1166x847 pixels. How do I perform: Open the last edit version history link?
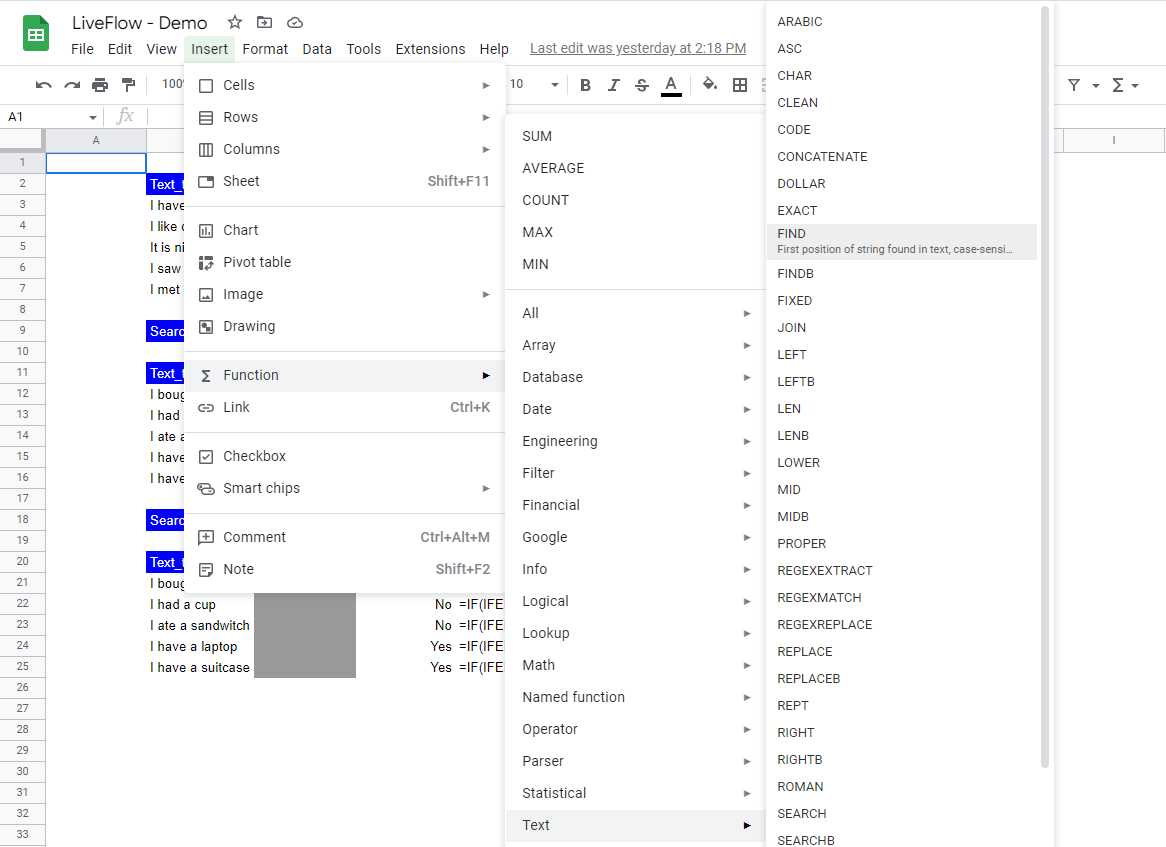pos(638,48)
